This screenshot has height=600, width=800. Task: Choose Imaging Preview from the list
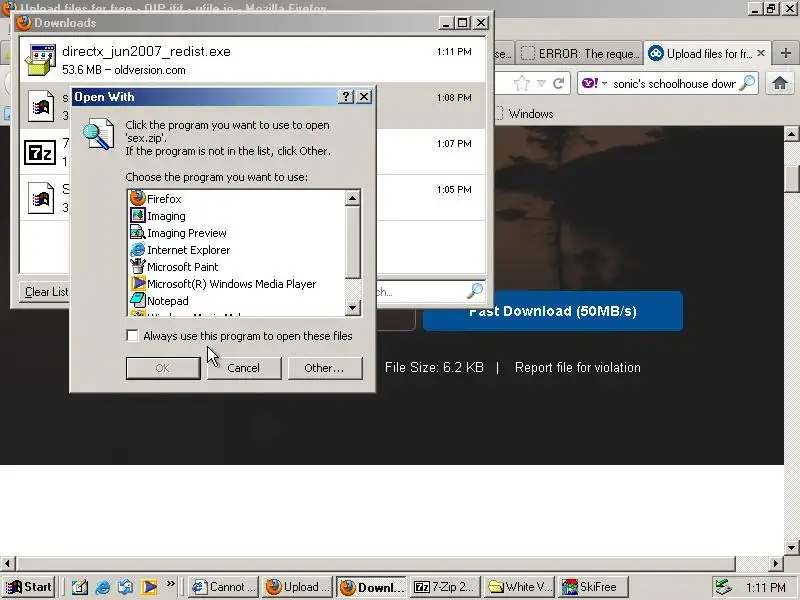click(x=178, y=233)
